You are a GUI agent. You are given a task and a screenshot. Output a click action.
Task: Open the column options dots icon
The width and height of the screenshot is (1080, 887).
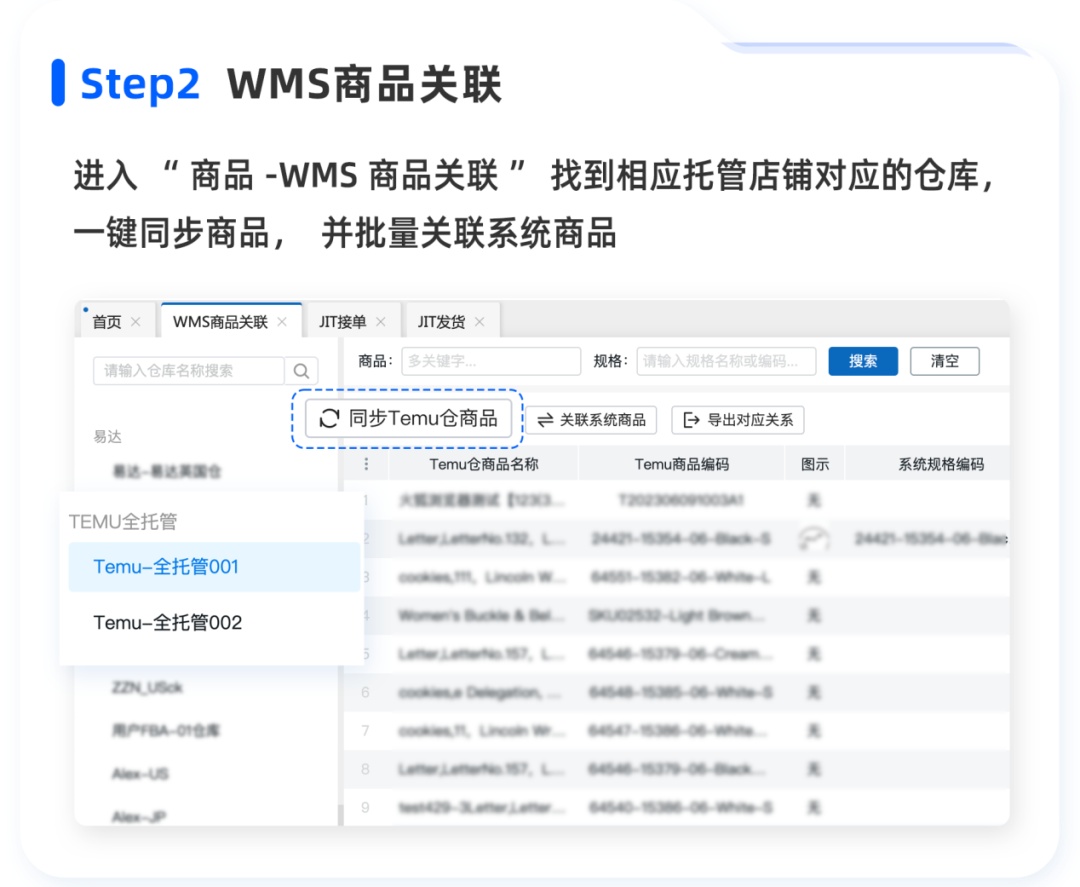click(366, 463)
